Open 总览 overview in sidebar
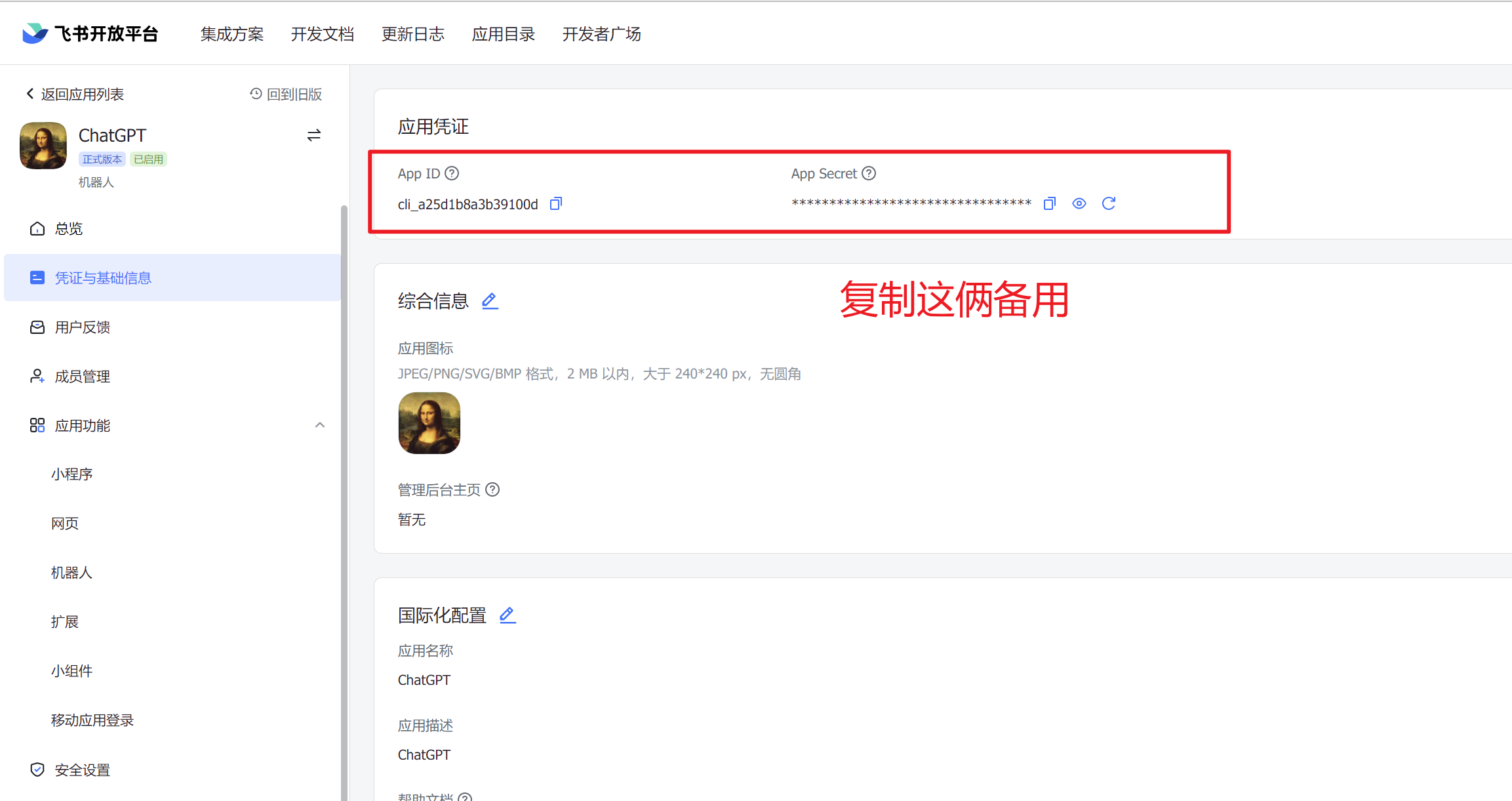The width and height of the screenshot is (1512, 801). coord(172,228)
